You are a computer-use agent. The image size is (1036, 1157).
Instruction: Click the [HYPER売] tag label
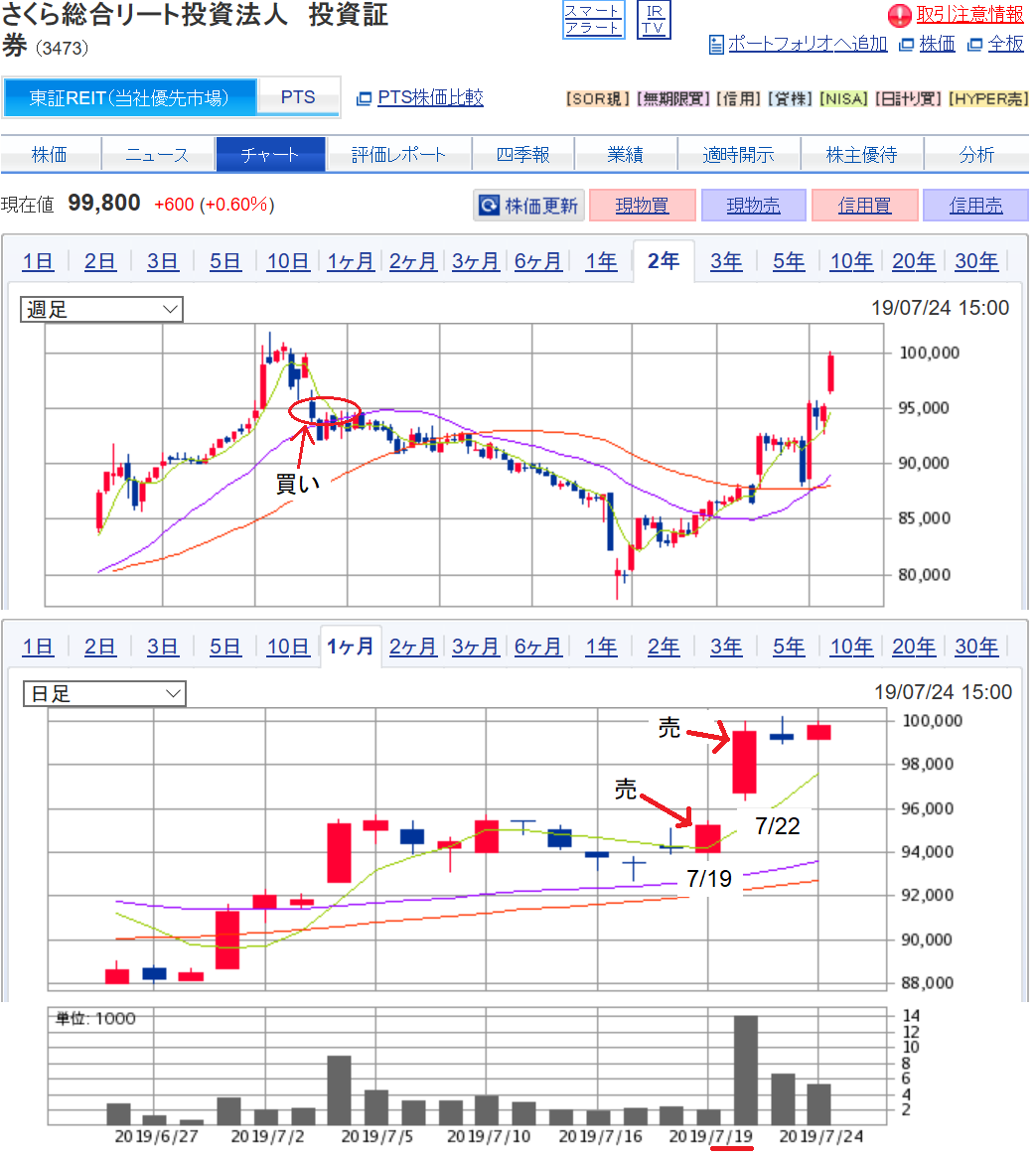coord(988,99)
